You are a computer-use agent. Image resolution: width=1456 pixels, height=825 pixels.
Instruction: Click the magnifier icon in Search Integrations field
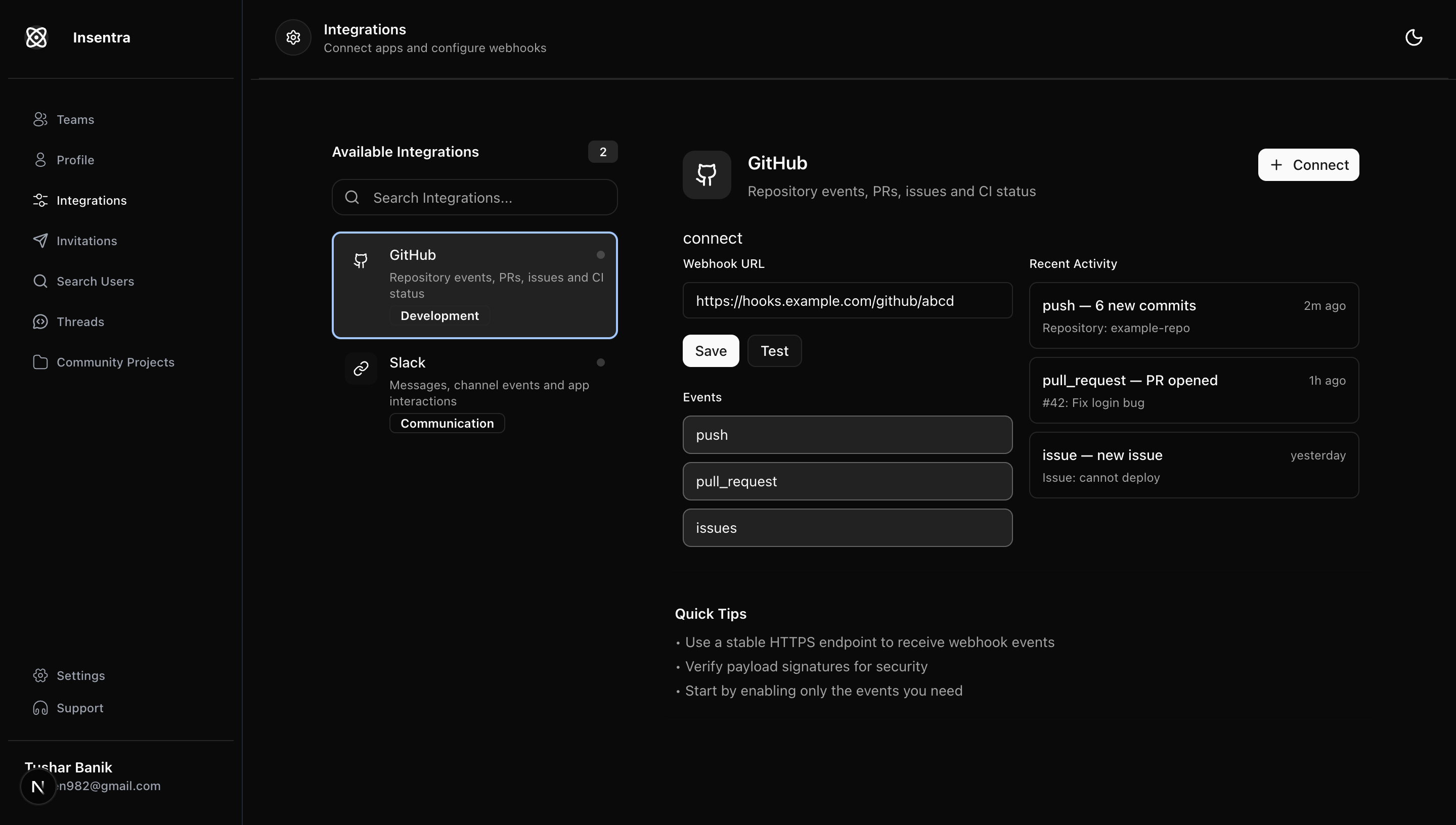point(352,197)
